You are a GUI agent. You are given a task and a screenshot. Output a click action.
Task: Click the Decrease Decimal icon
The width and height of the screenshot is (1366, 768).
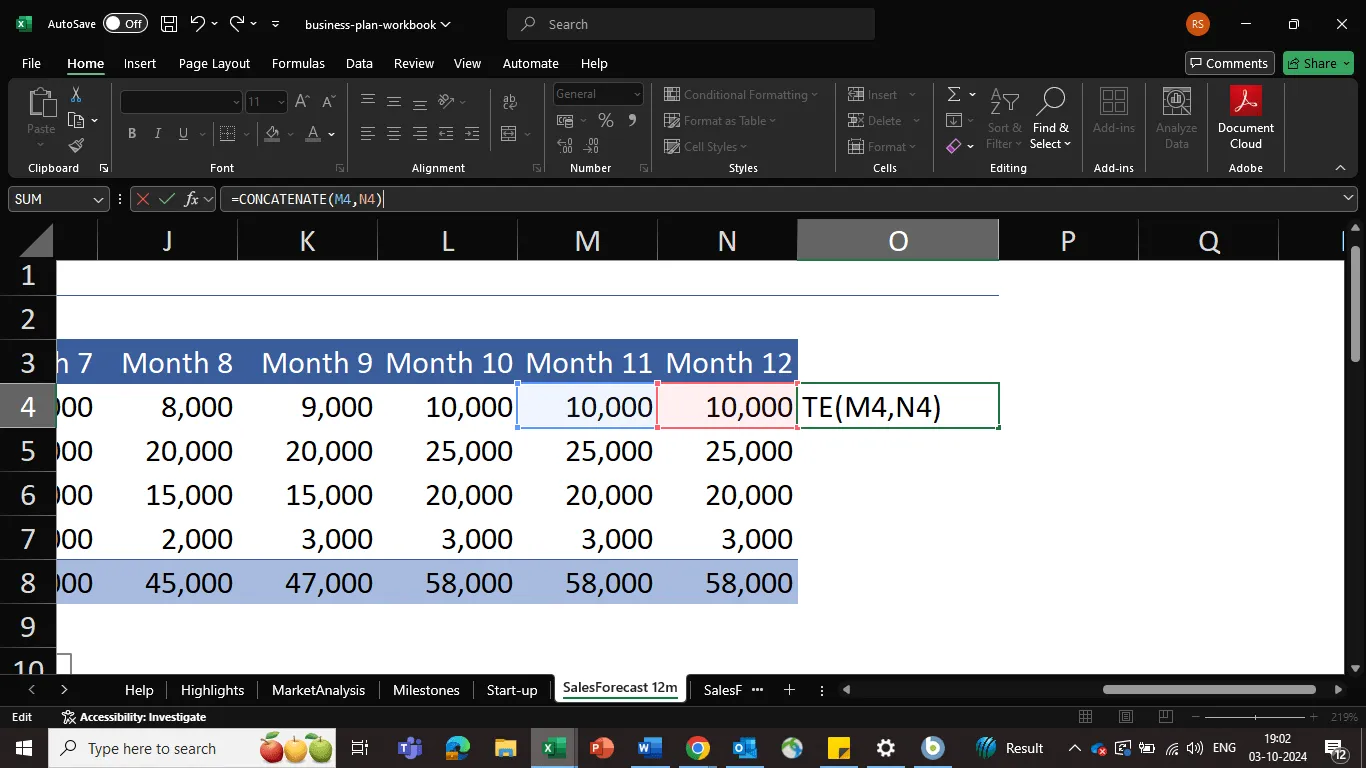point(592,146)
